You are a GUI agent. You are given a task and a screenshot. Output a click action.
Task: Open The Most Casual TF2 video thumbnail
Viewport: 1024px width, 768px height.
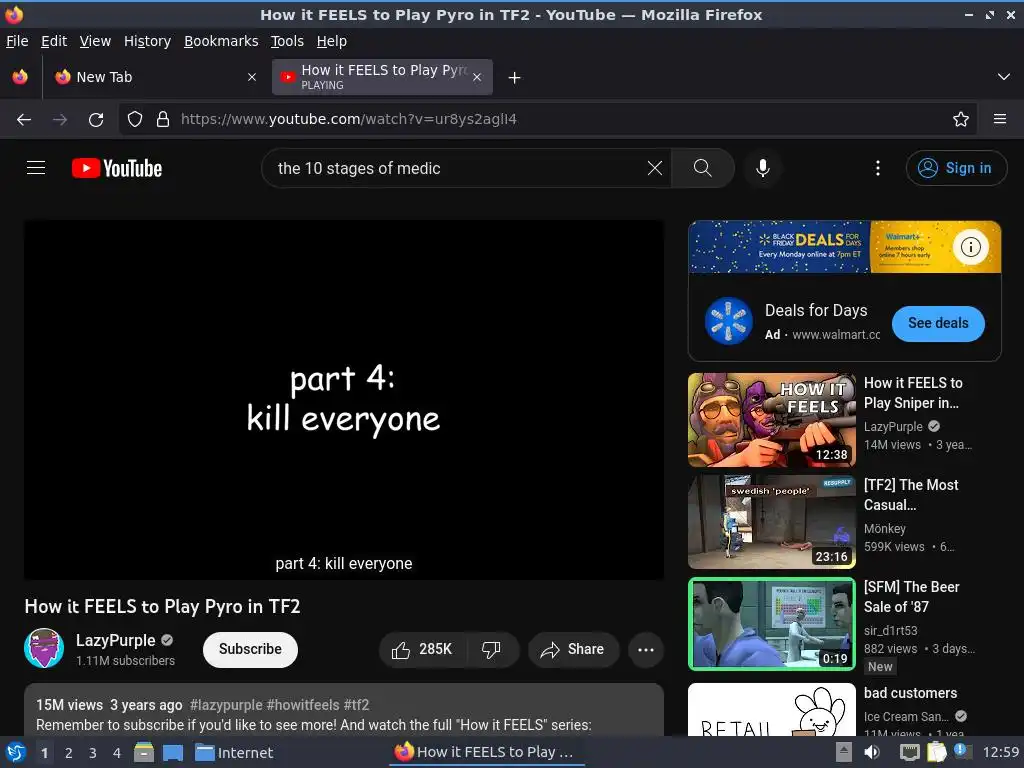(x=771, y=522)
